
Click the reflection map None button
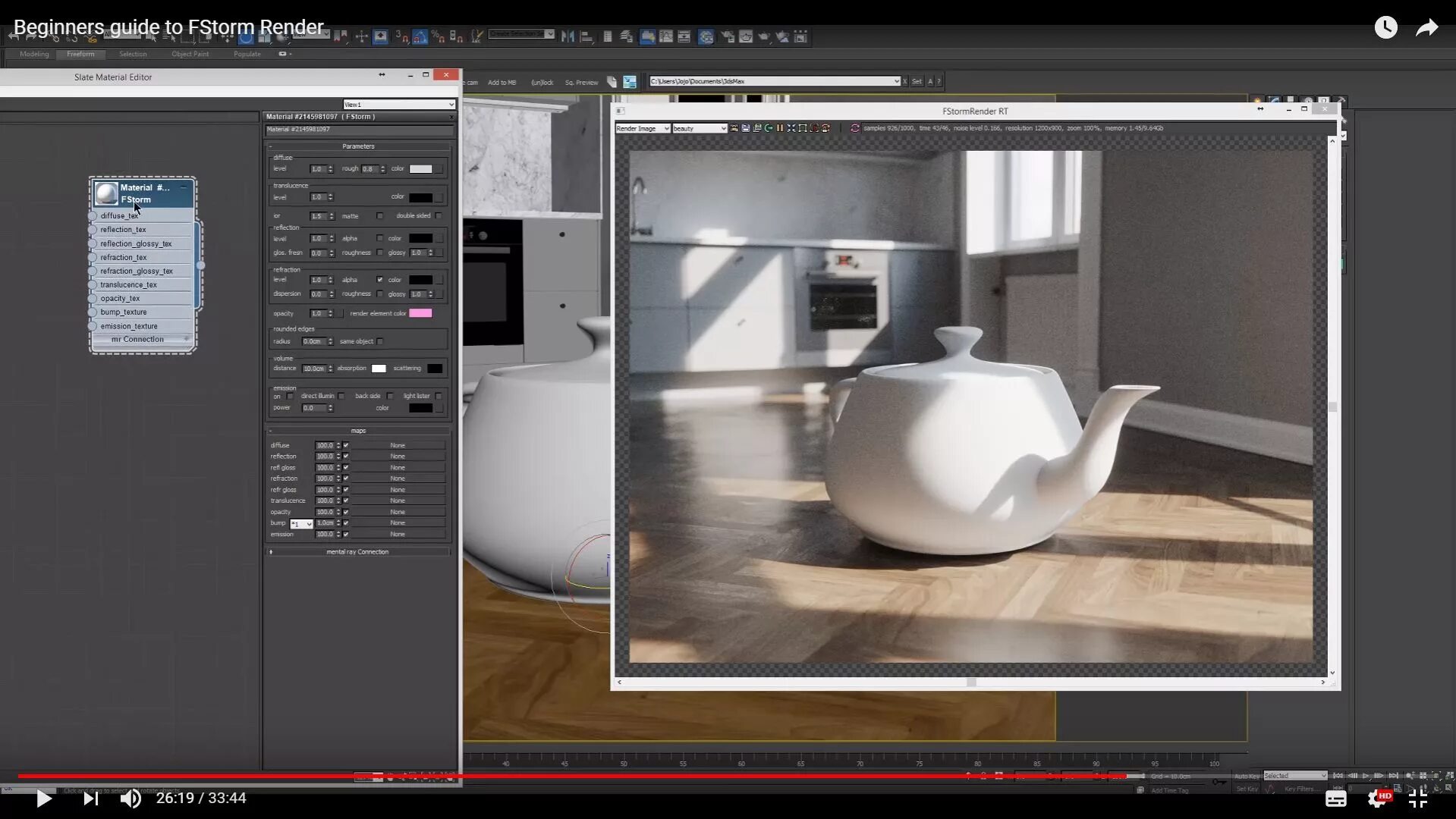coord(398,457)
